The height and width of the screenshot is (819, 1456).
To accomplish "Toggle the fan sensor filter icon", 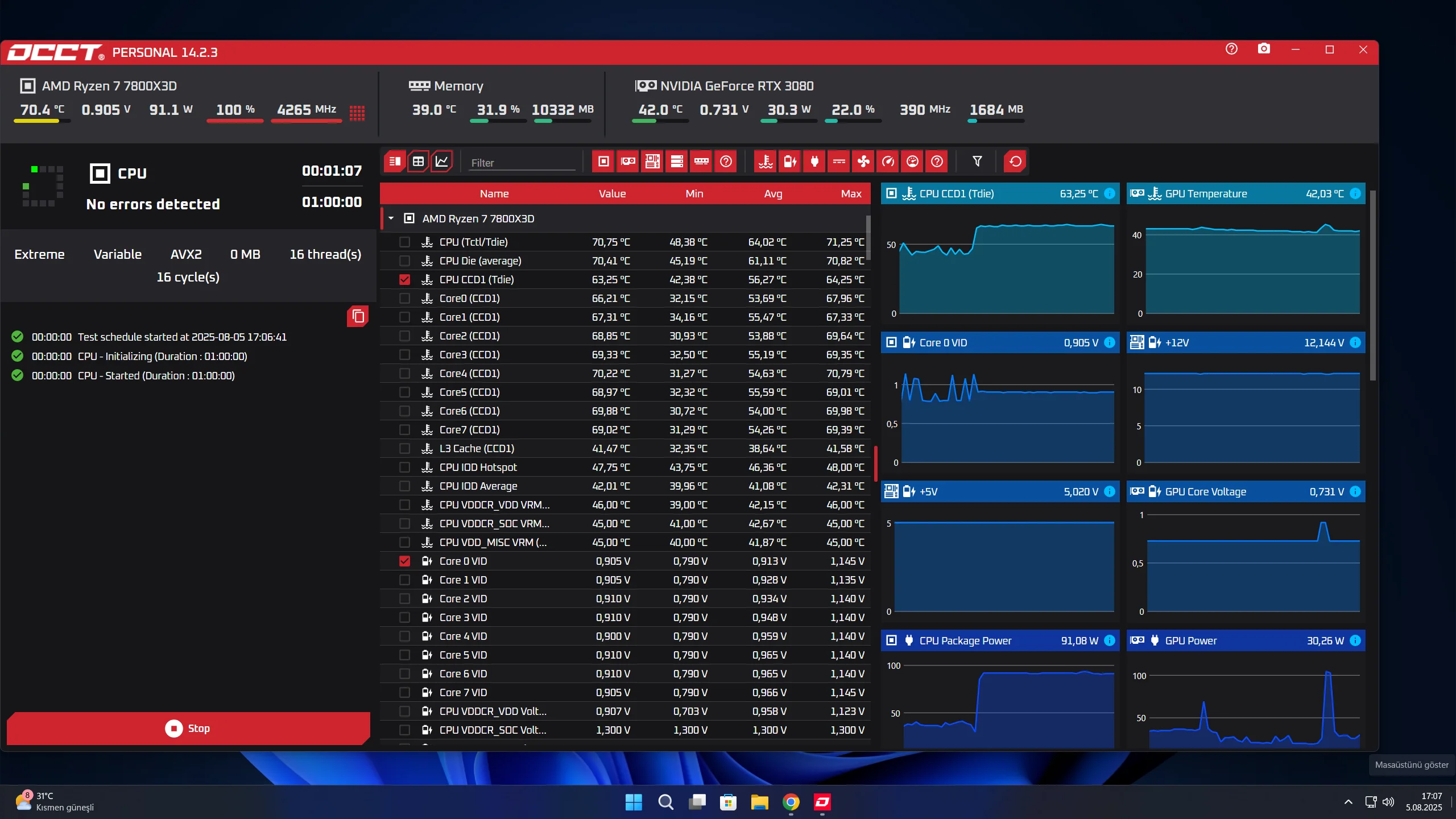I will [863, 162].
